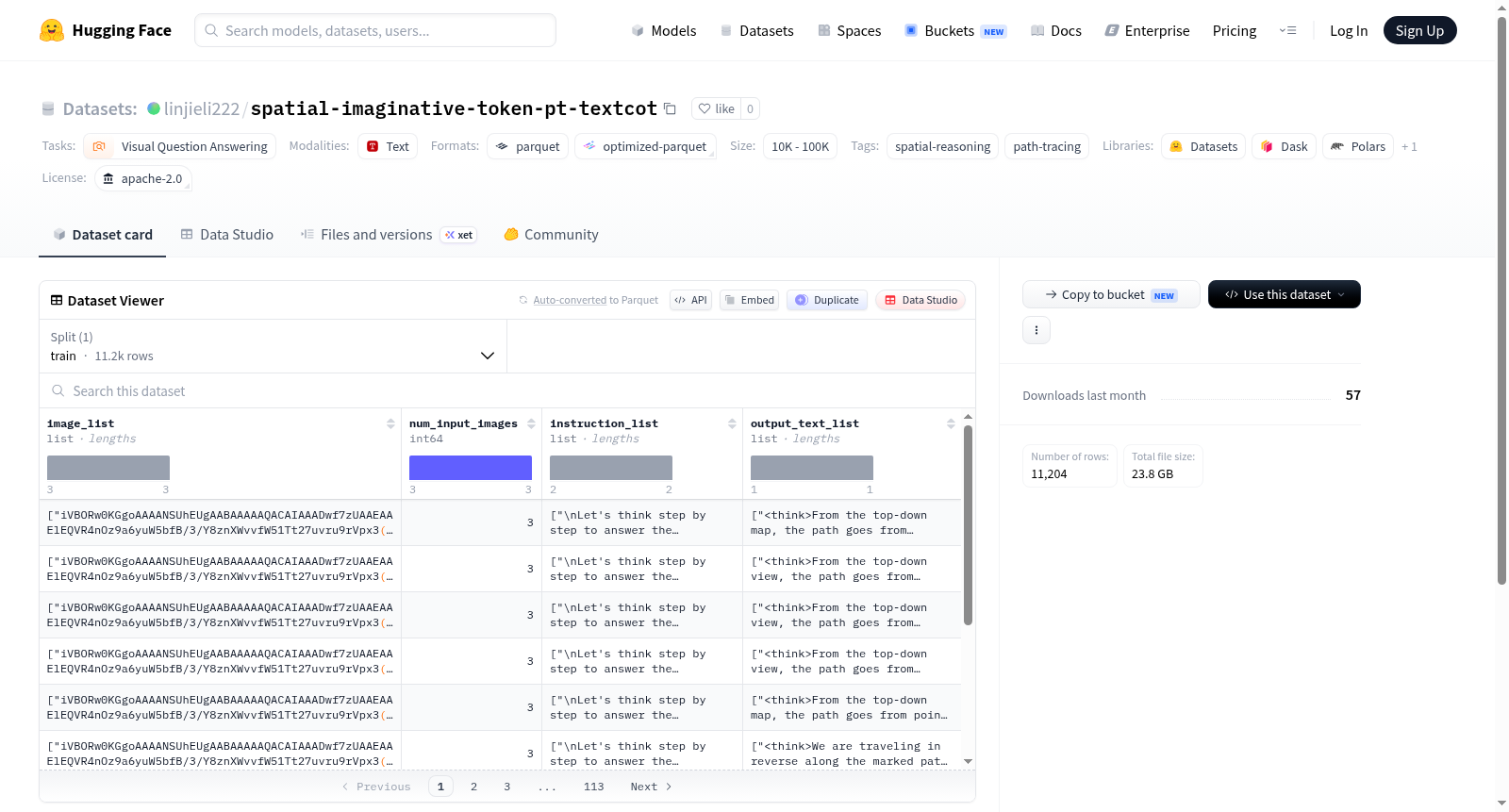The image size is (1509, 812).
Task: Focus the models and datasets search box
Action: pyautogui.click(x=375, y=30)
